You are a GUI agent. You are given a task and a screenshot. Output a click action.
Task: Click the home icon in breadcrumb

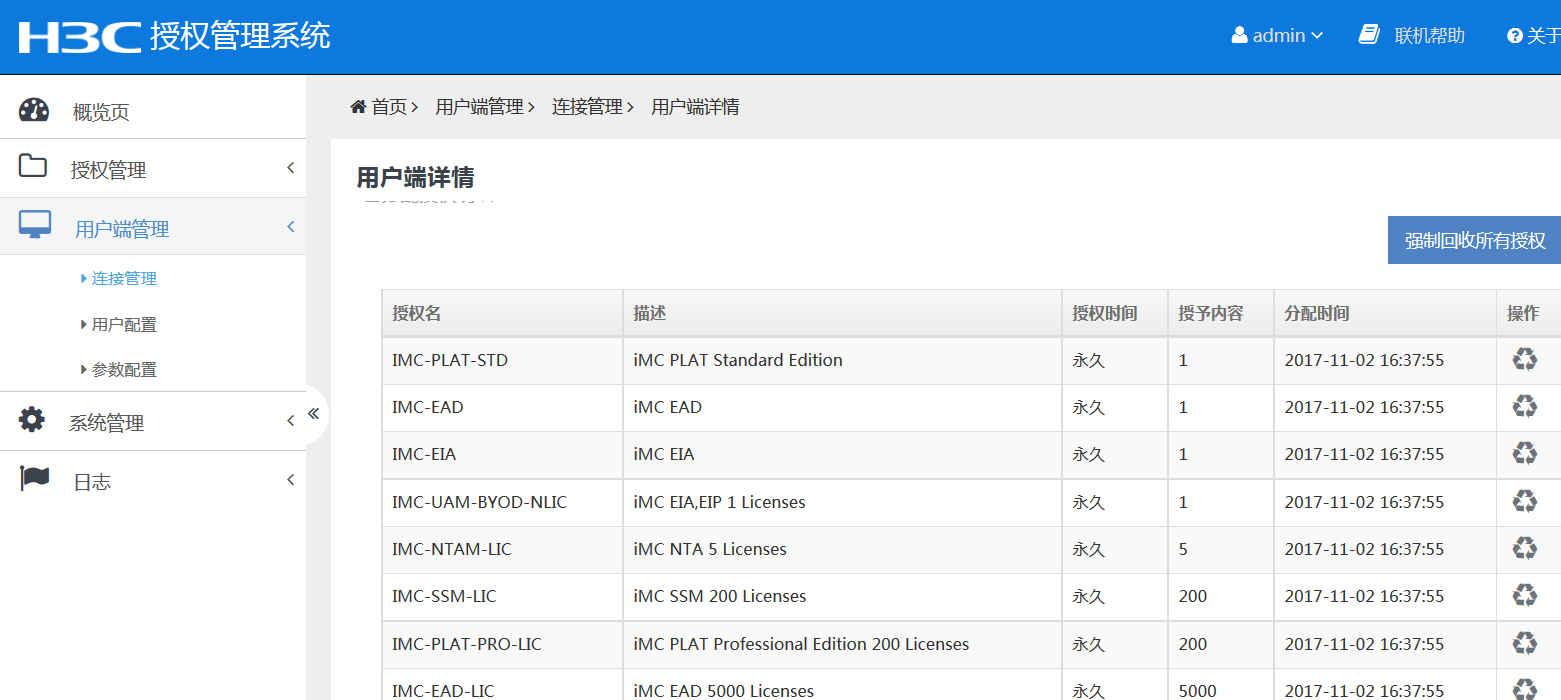358,107
